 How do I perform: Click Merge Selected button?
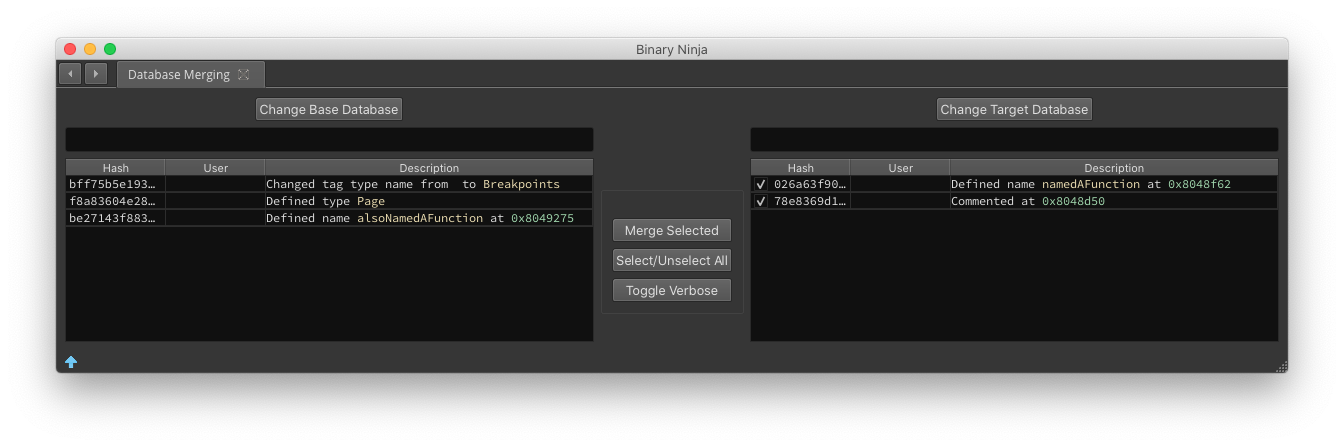tap(672, 230)
